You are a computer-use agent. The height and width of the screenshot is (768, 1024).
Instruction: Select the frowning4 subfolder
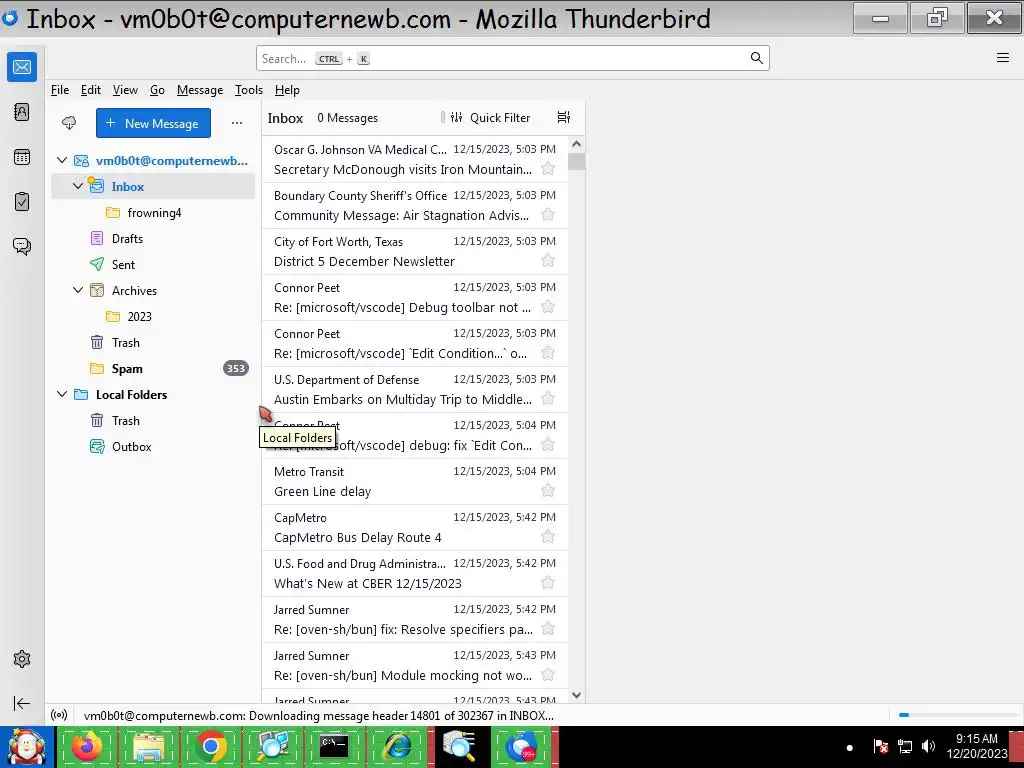153,212
